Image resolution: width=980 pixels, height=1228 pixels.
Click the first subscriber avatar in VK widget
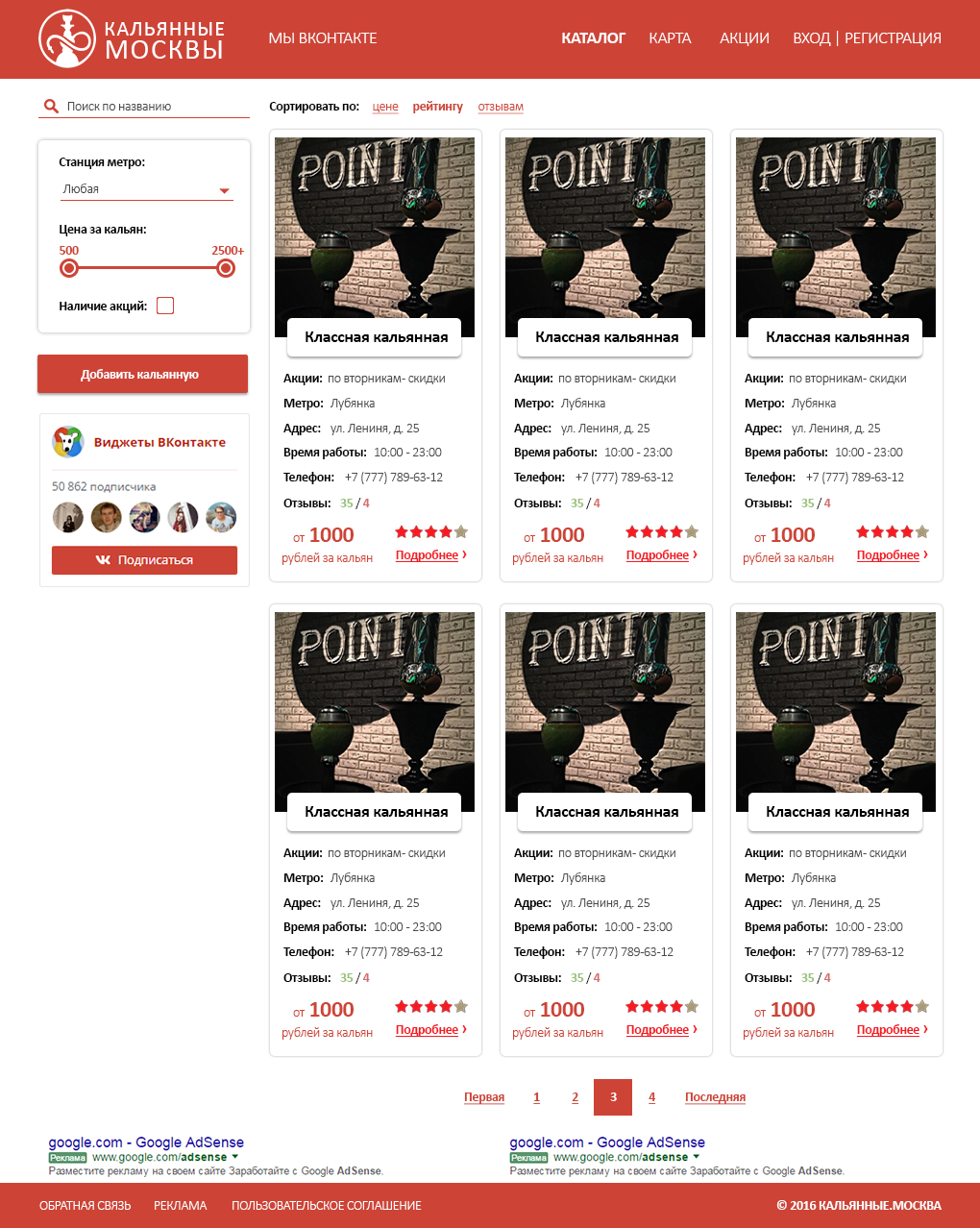(x=67, y=518)
